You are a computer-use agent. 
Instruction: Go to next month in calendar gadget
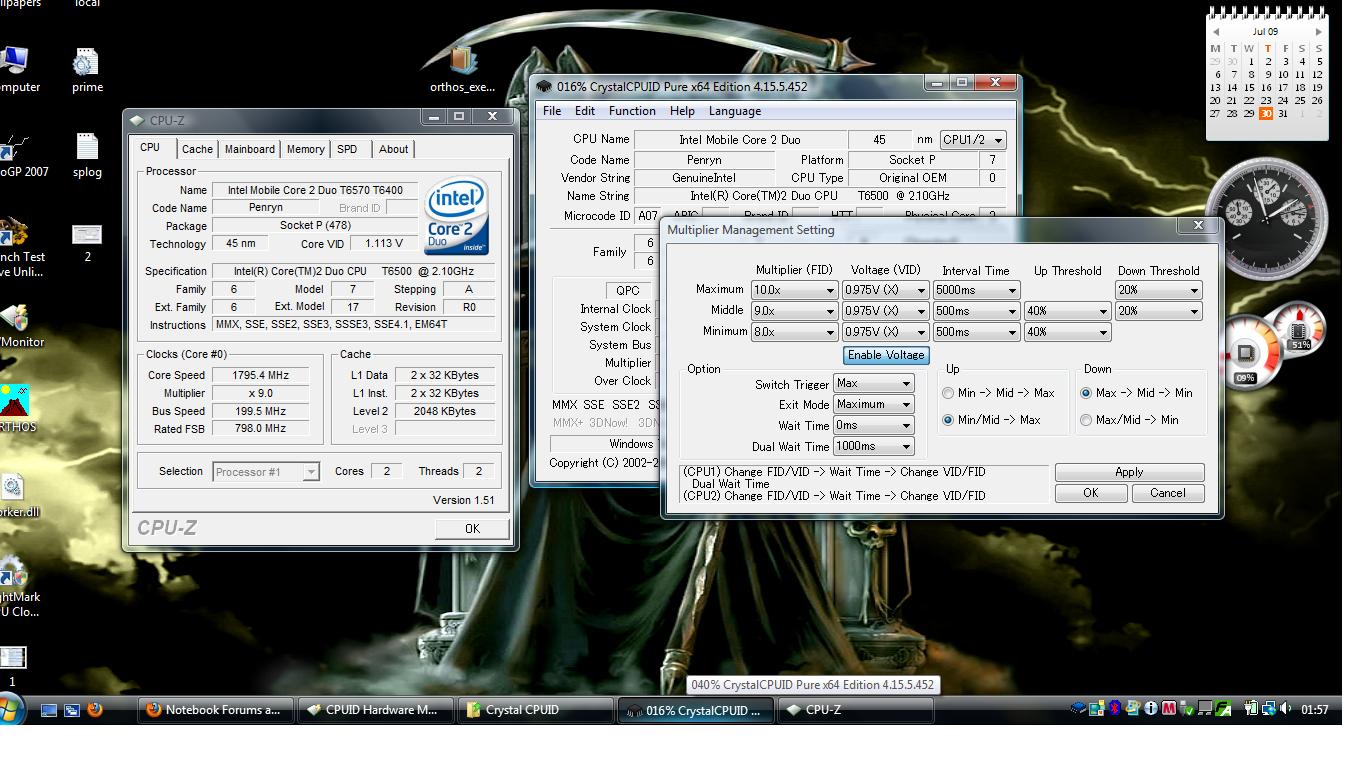click(x=1318, y=32)
